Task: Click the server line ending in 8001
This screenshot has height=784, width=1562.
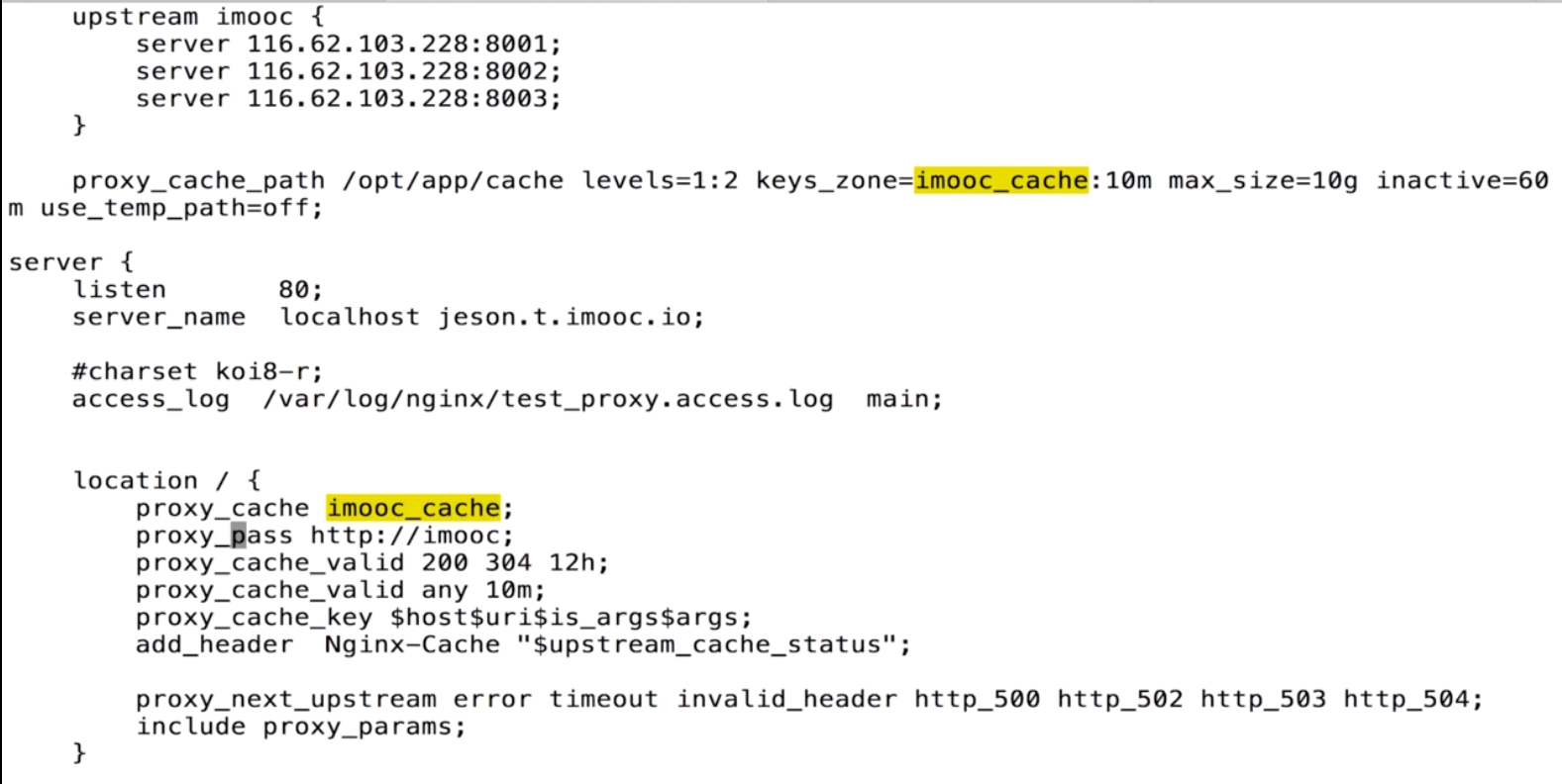Action: (348, 45)
